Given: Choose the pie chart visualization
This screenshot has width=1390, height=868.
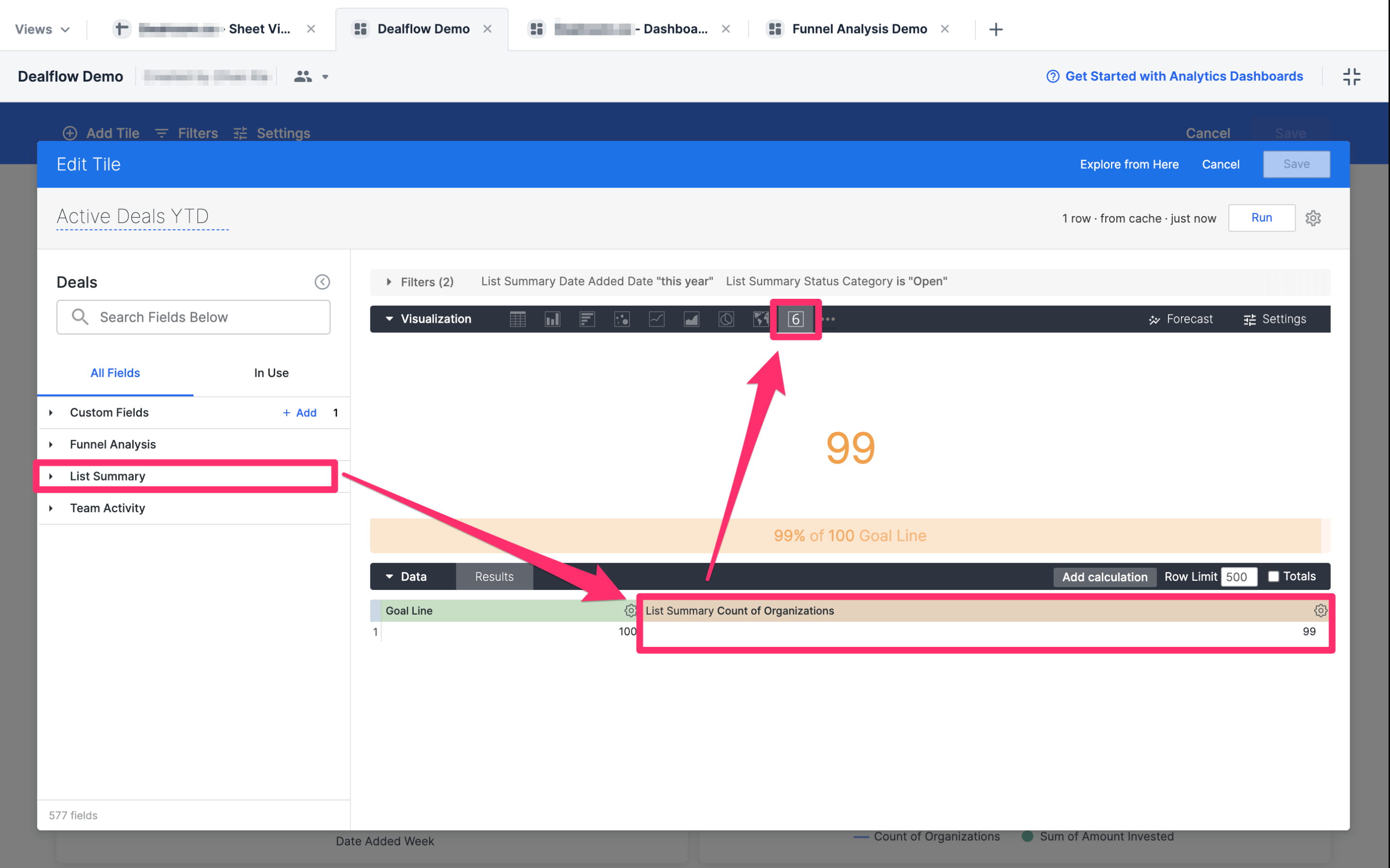Looking at the screenshot, I should tap(726, 319).
